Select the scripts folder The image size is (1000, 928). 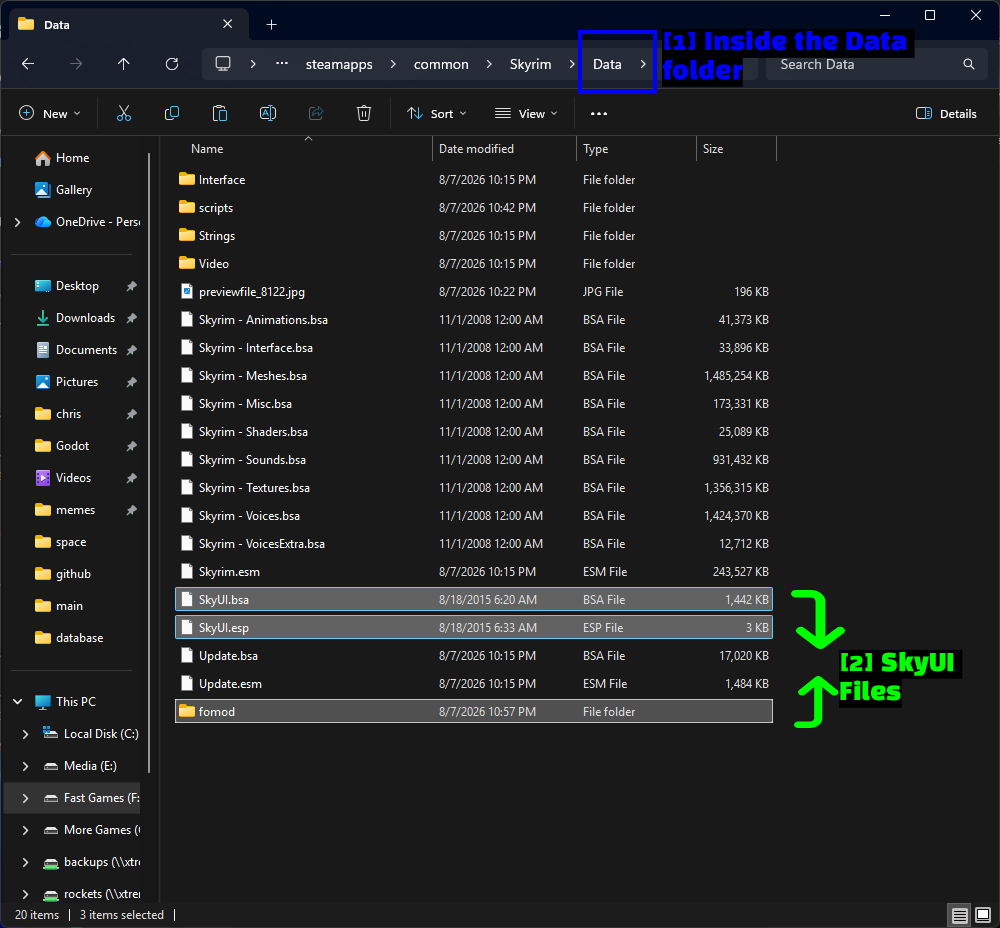pos(473,208)
